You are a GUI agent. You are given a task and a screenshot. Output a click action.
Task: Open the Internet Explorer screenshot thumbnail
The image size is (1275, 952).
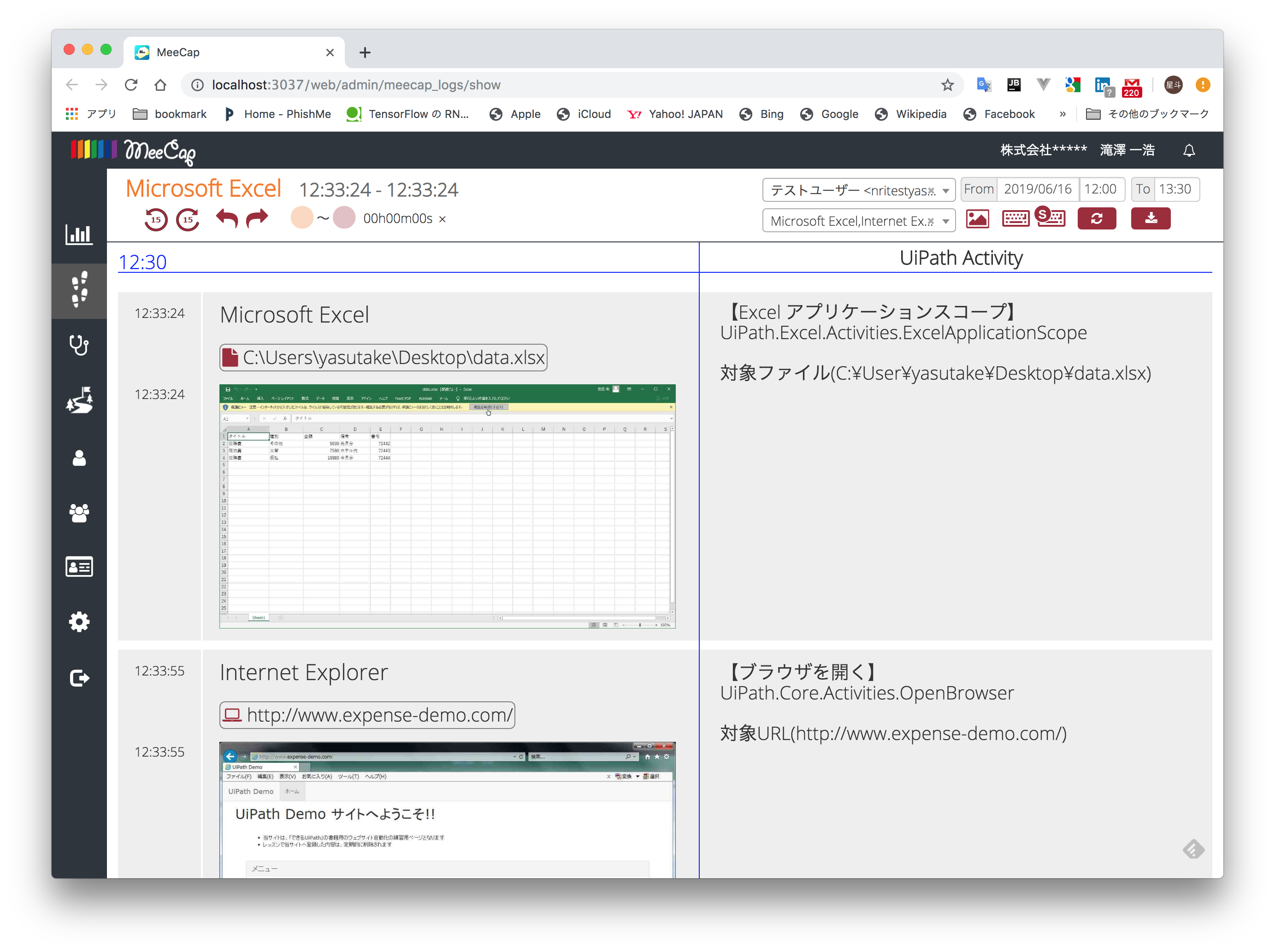[447, 810]
